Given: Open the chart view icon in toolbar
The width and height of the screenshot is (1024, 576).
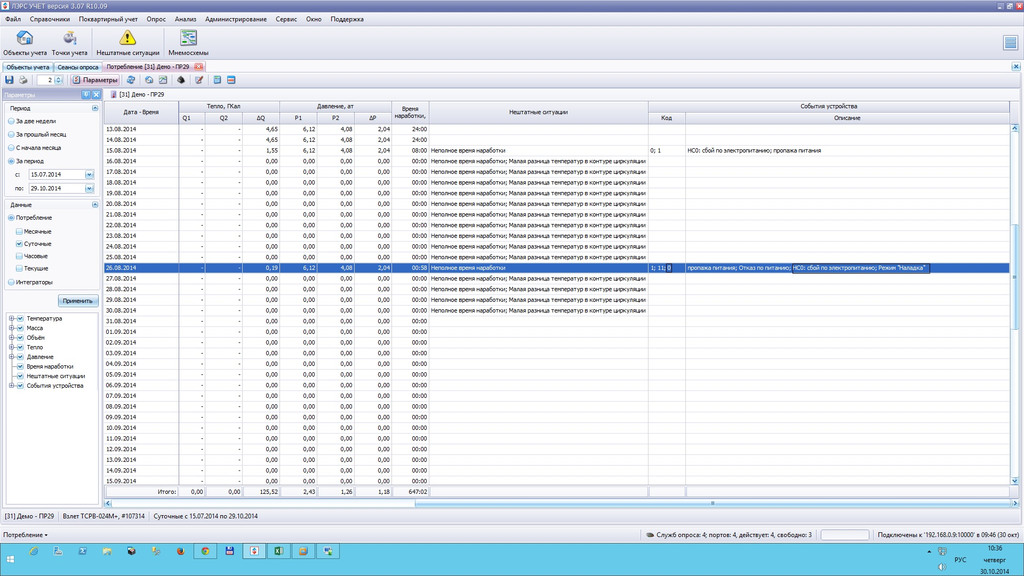Looking at the screenshot, I should point(163,80).
